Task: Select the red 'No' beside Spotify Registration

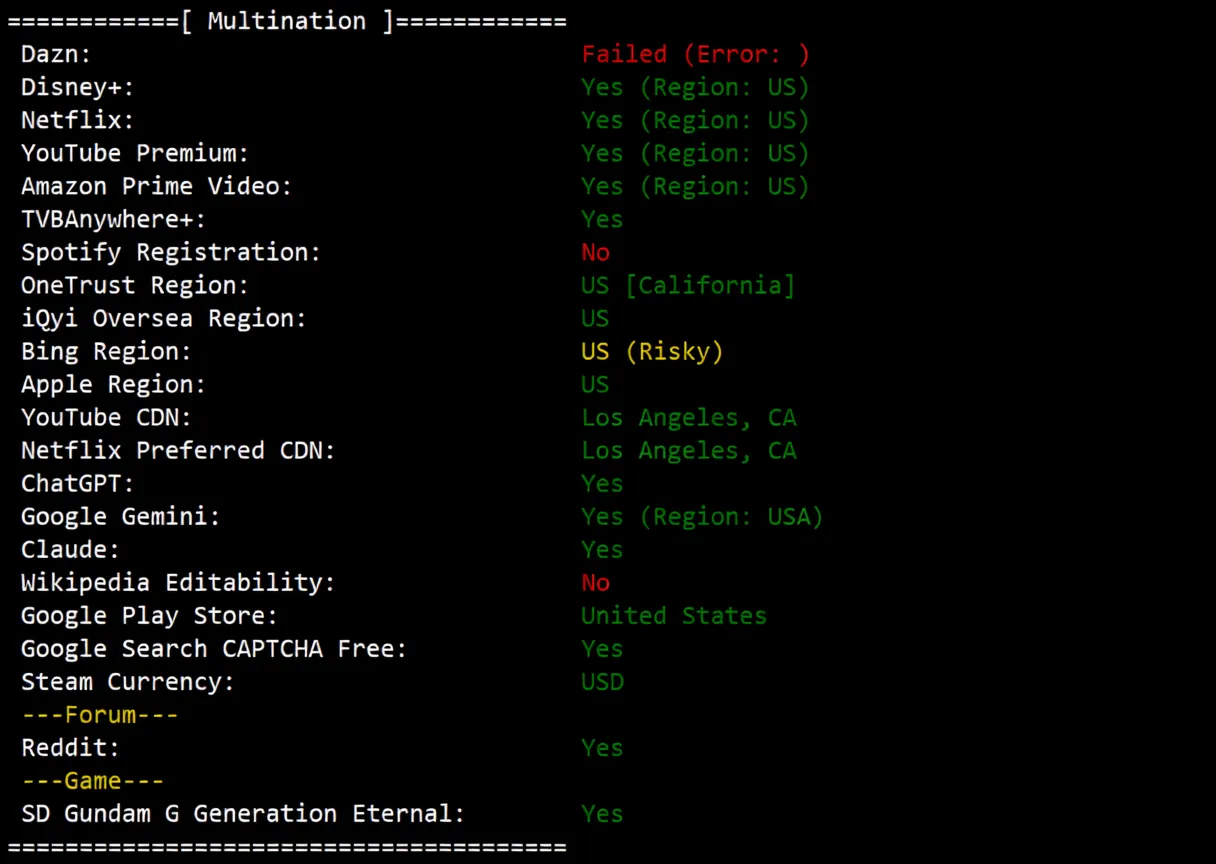Action: 595,251
